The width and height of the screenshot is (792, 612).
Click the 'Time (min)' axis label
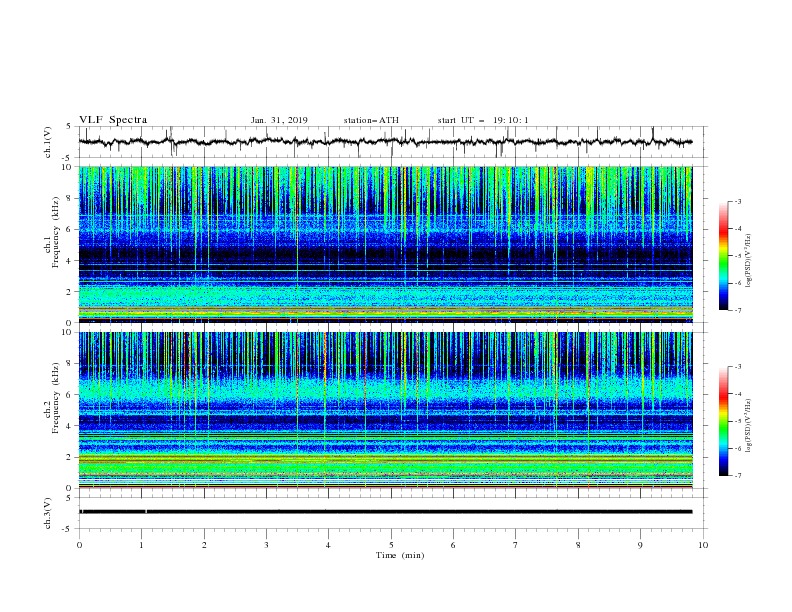pyautogui.click(x=400, y=555)
